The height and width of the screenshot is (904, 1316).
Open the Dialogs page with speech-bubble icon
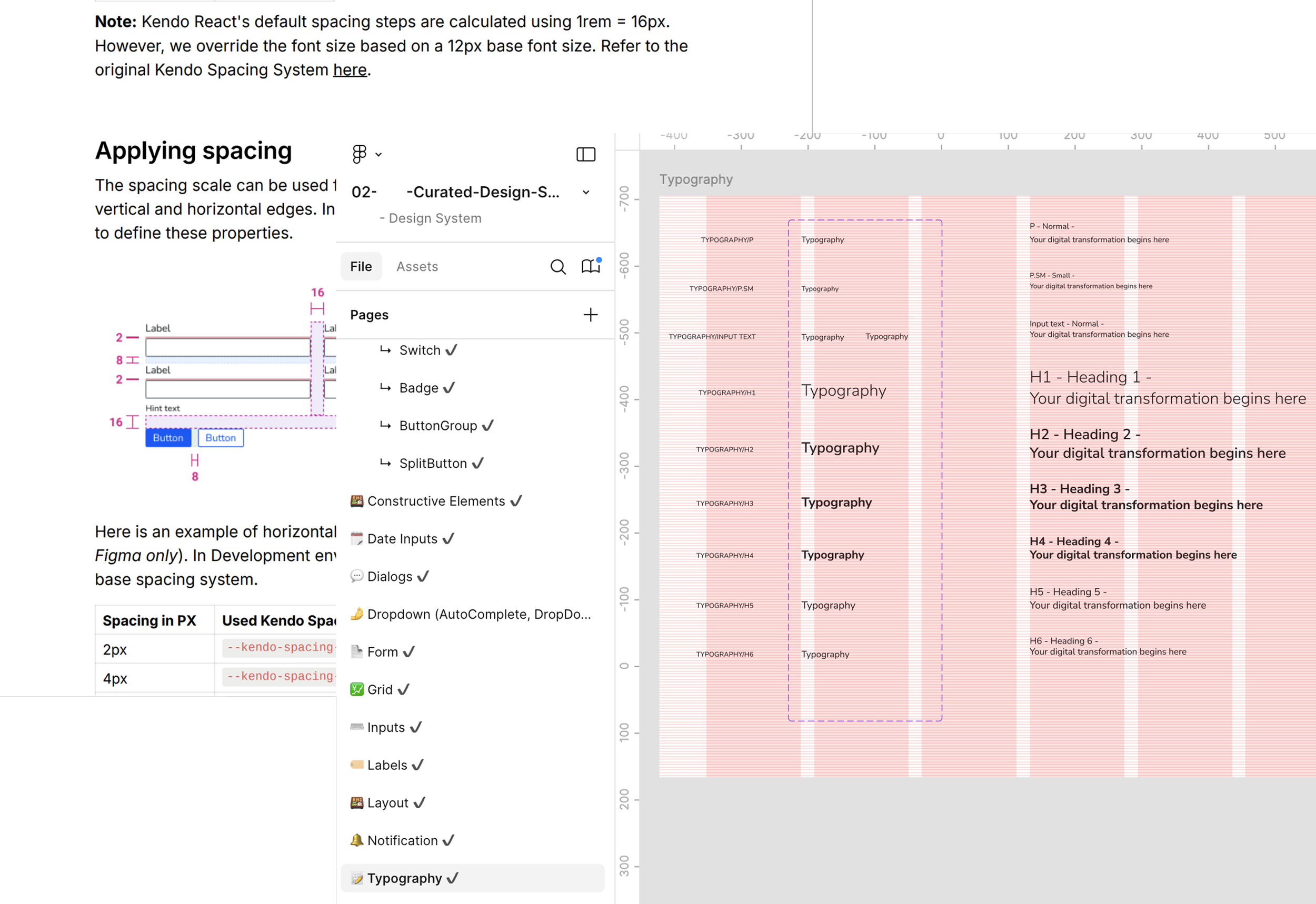(x=390, y=577)
